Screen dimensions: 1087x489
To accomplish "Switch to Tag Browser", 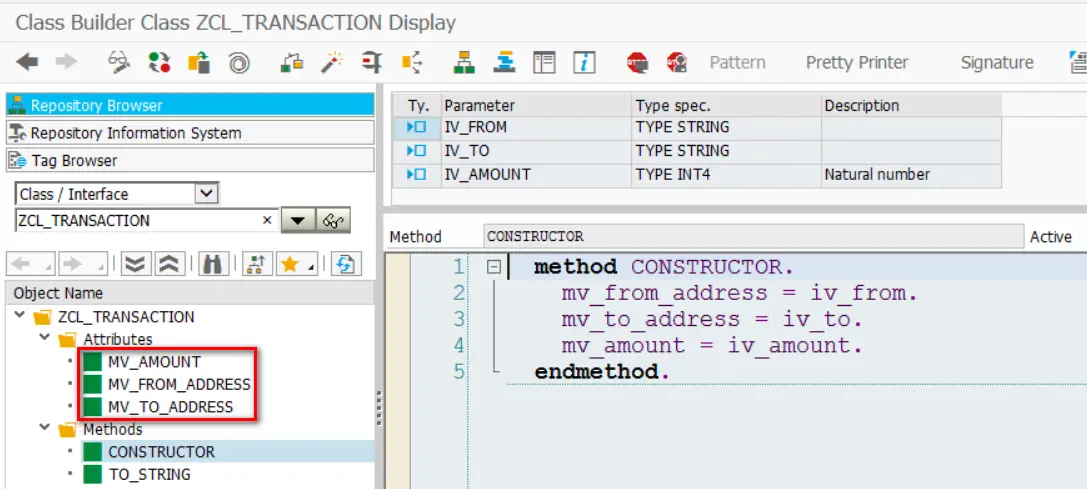I will coord(190,160).
